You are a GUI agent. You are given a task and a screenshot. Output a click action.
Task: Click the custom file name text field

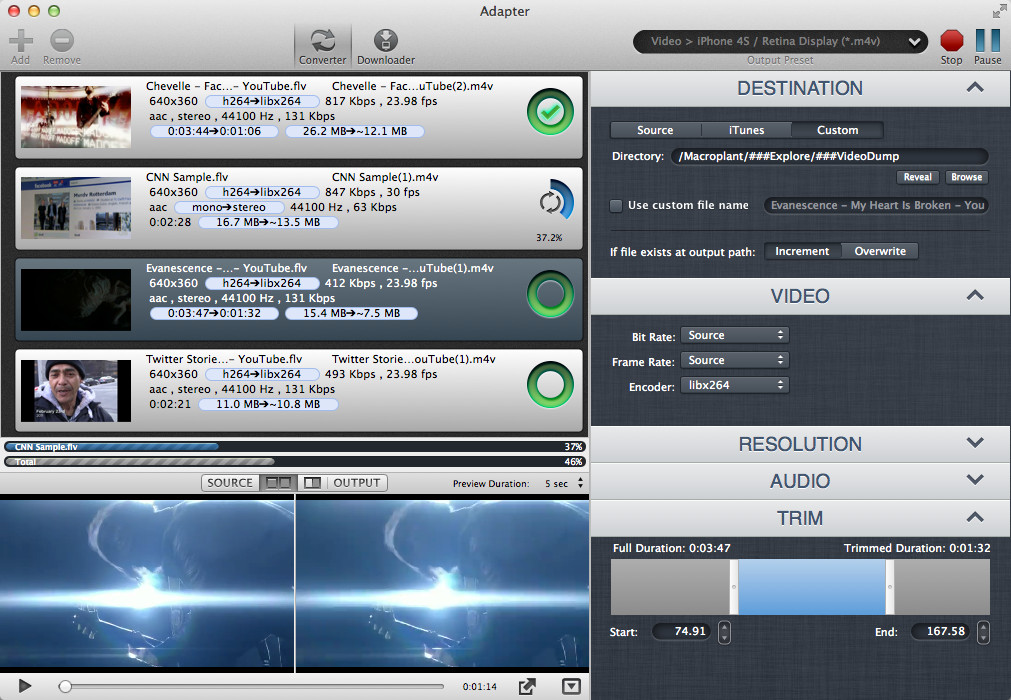tap(877, 206)
